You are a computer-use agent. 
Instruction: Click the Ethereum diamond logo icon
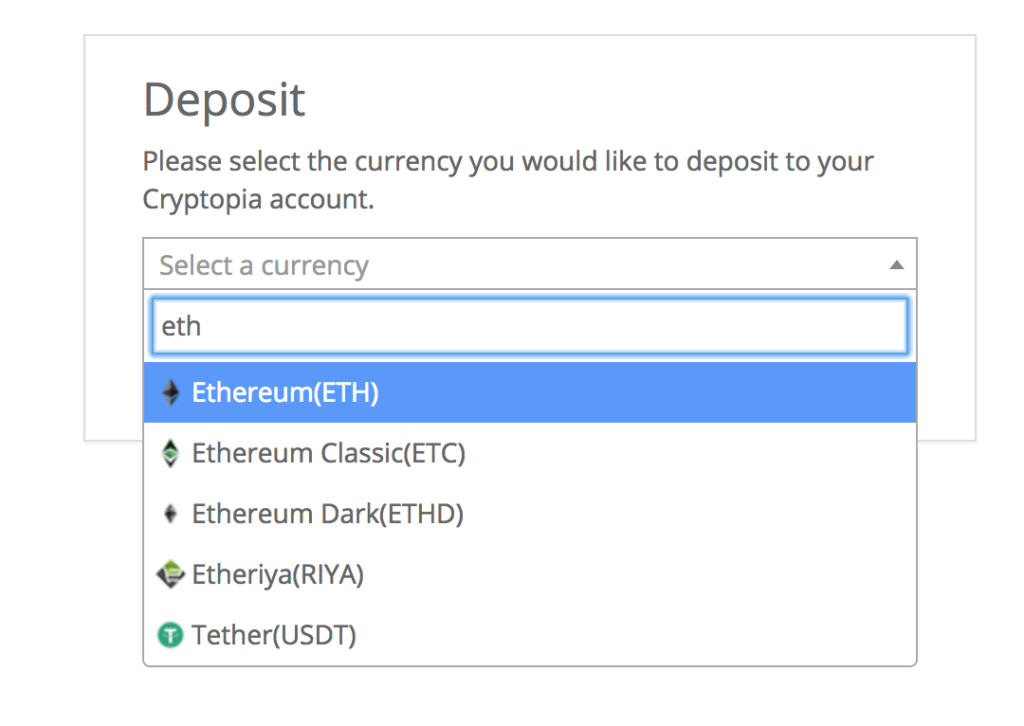tap(171, 392)
